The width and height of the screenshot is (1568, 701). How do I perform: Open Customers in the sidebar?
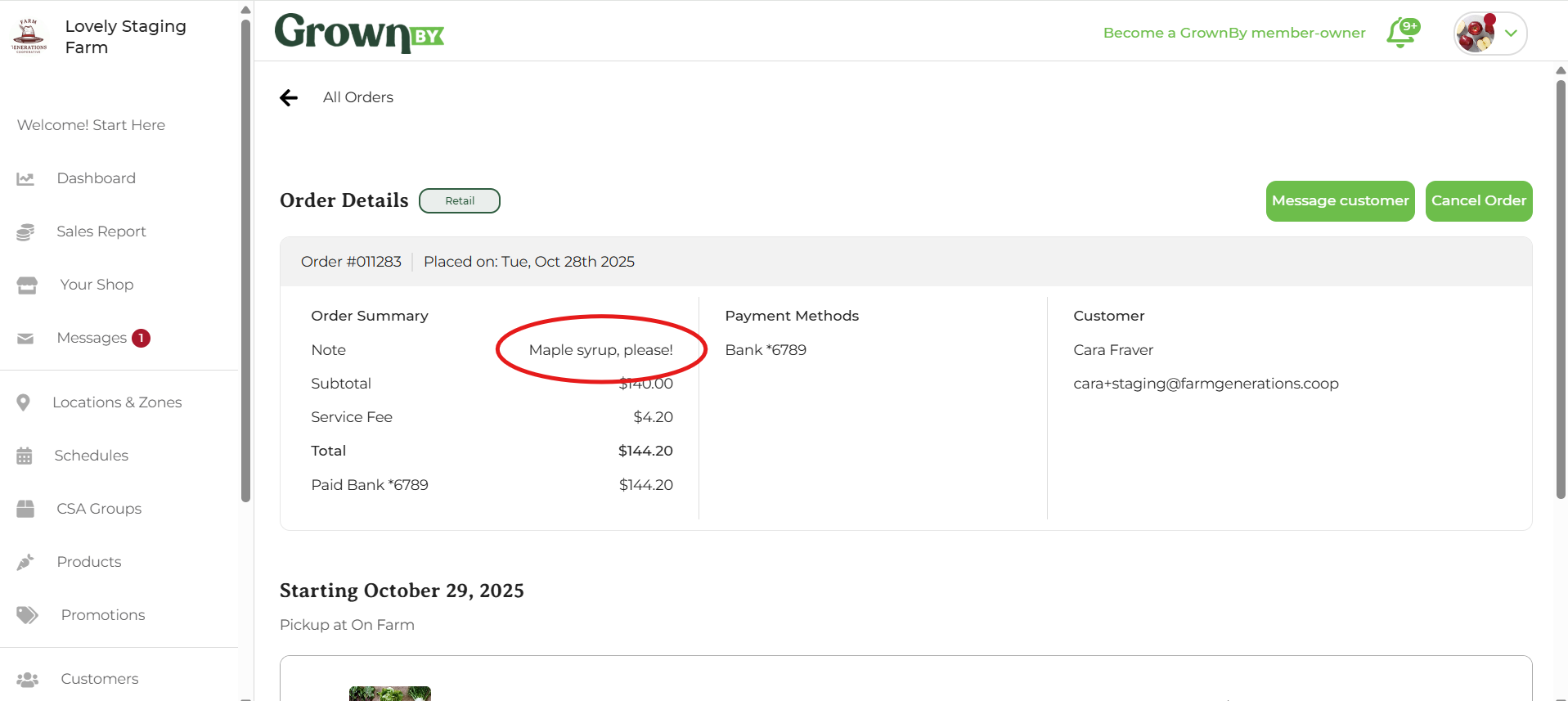99,679
